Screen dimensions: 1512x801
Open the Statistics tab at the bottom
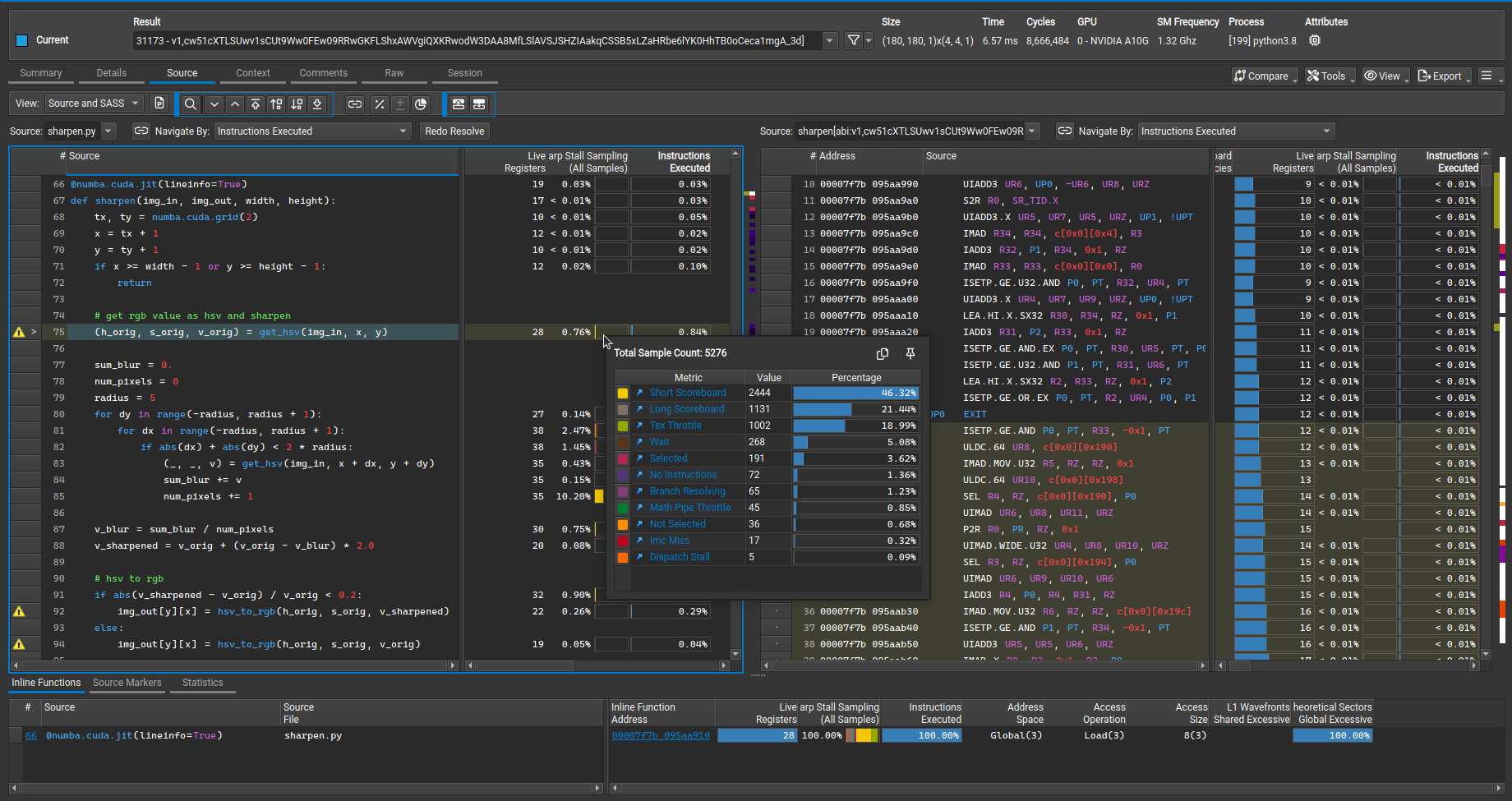click(202, 683)
